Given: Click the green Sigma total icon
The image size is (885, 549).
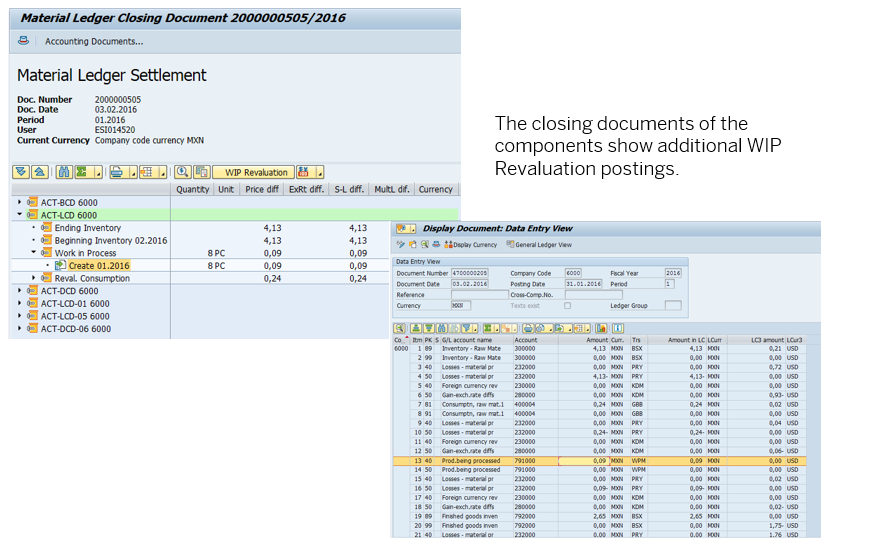Looking at the screenshot, I should click(x=82, y=172).
